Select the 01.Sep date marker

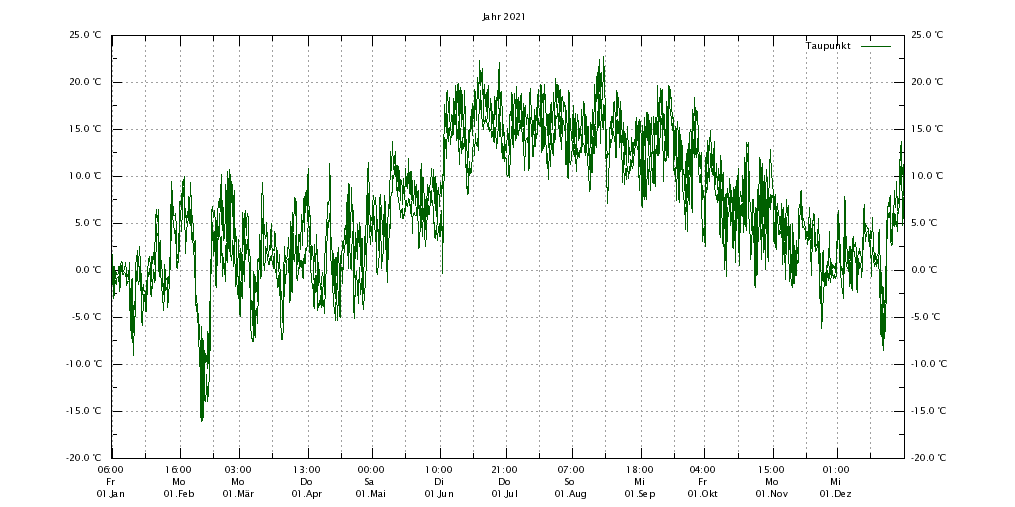[x=640, y=494]
